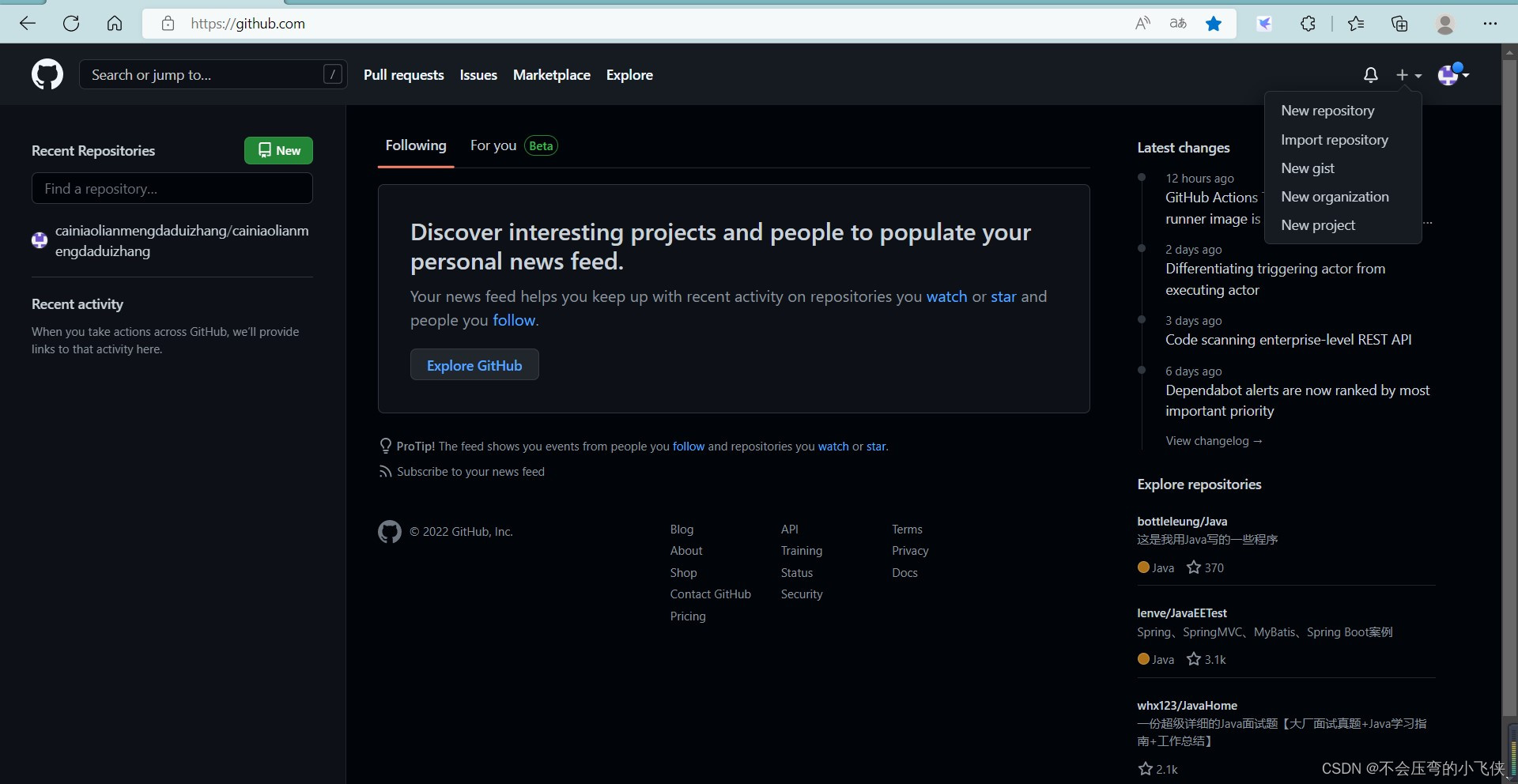This screenshot has width=1518, height=784.
Task: Click the site lock icon in address bar
Action: pos(168,23)
